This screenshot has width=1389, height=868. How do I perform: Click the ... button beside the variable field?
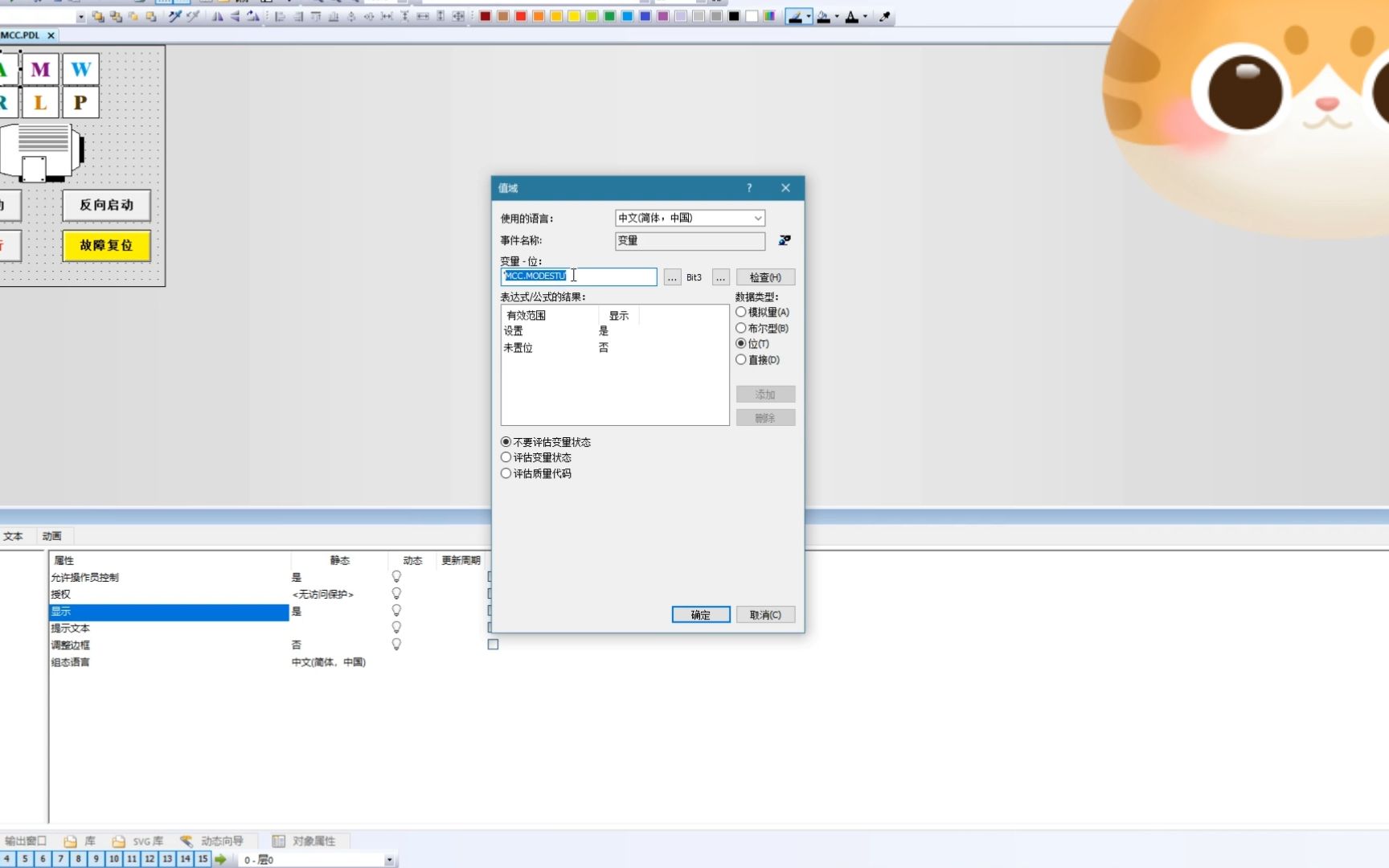[672, 276]
